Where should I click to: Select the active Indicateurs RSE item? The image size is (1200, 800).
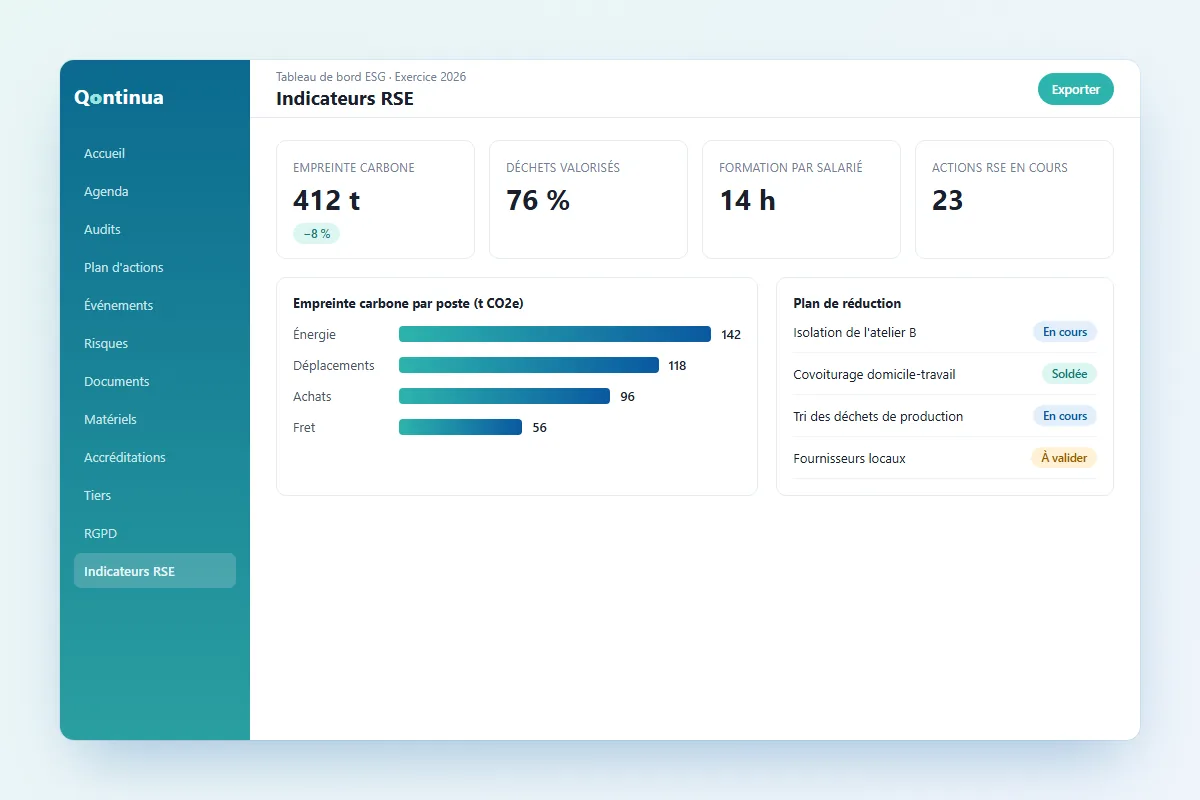tap(155, 571)
